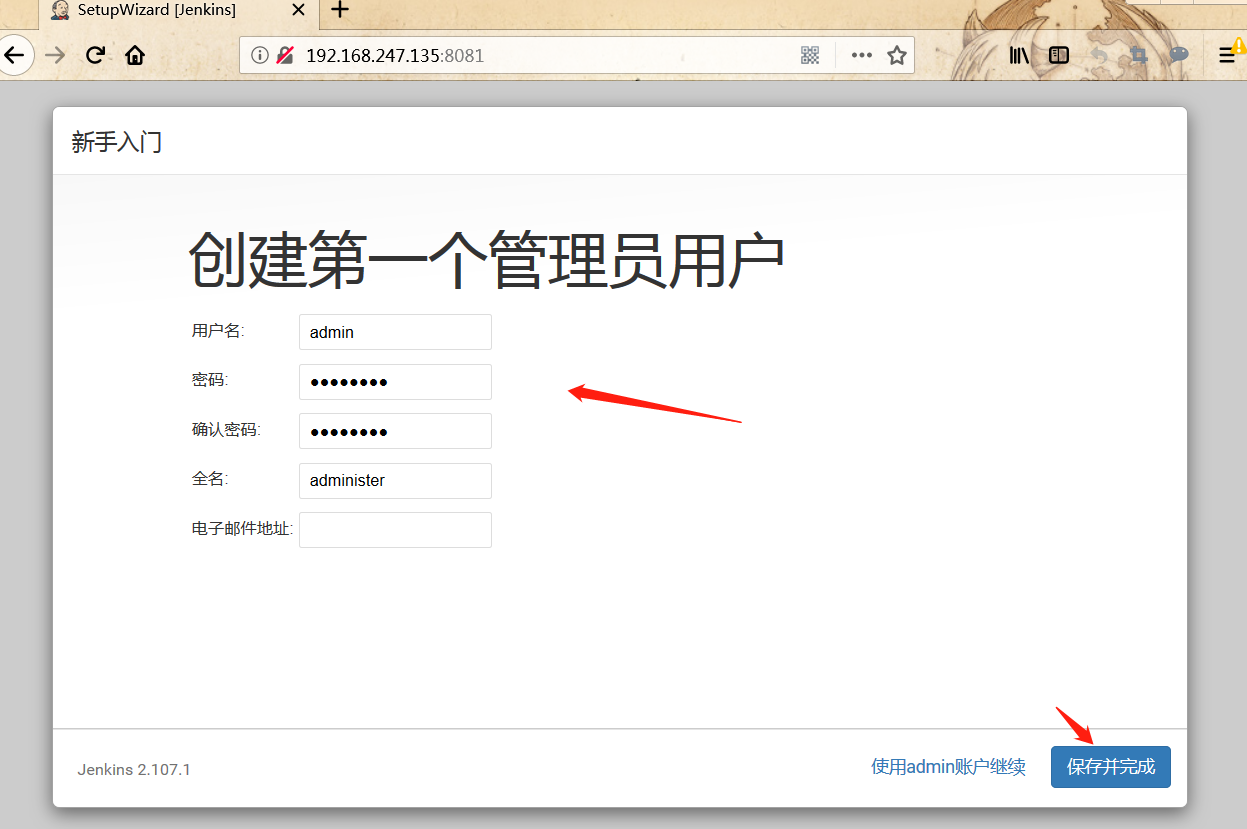1247x829 pixels.
Task: Toggle the sidebar view icon
Action: (1058, 55)
